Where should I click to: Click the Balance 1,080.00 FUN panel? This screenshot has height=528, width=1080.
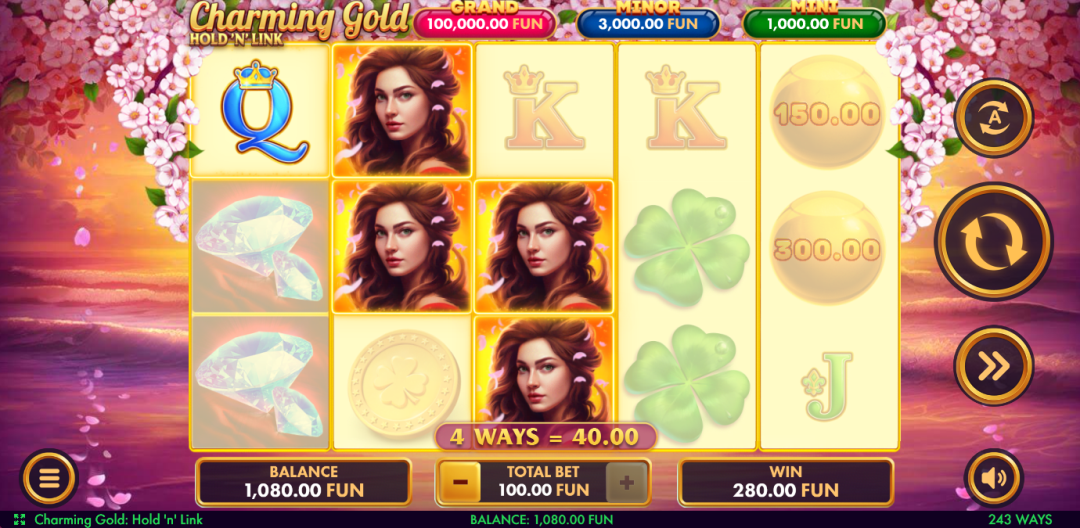[304, 482]
